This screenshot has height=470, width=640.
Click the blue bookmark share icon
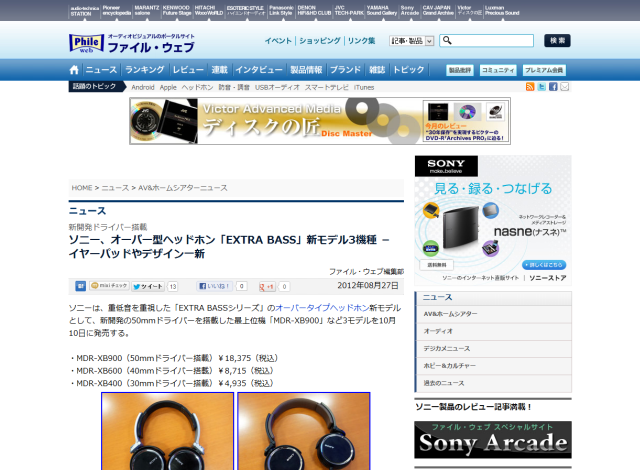coord(80,286)
